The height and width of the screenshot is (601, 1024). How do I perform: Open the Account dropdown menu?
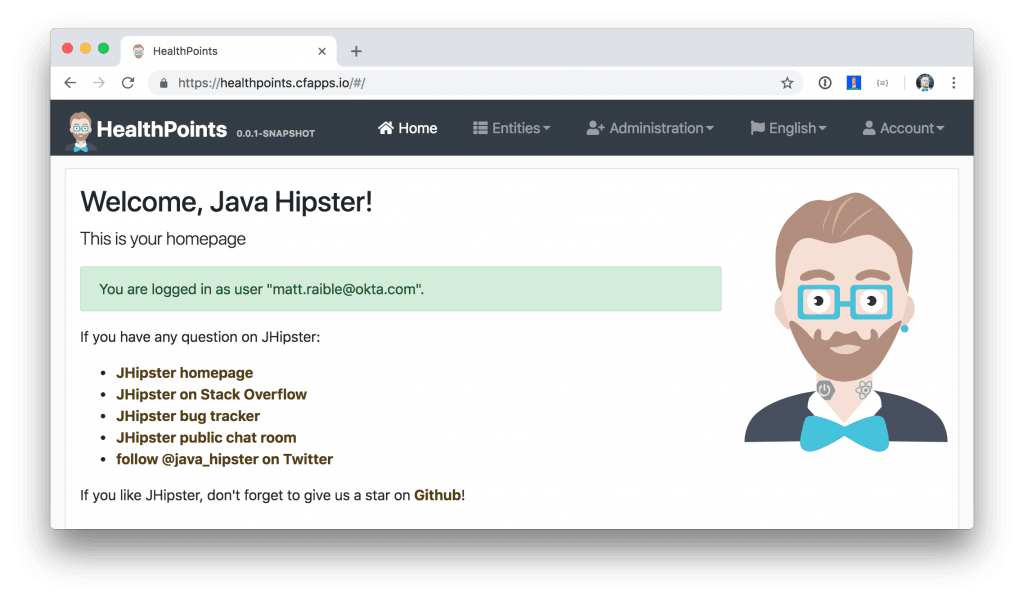point(903,128)
